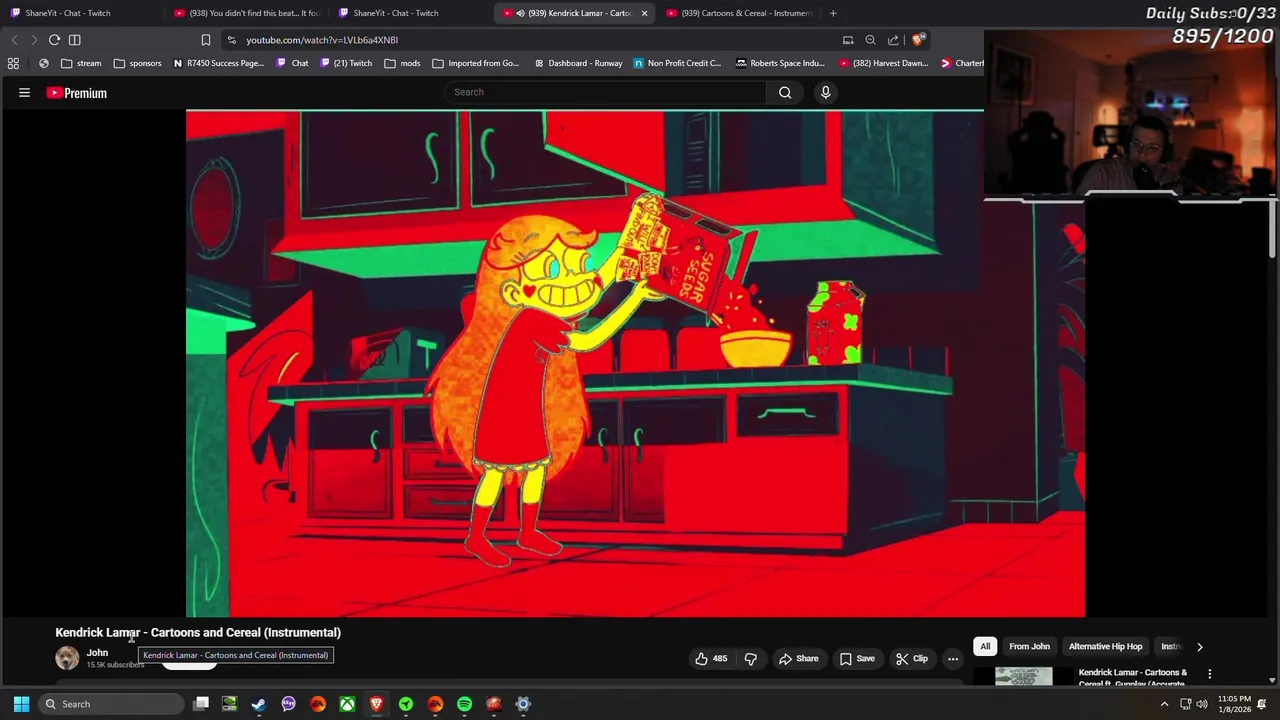Click the youtube.com address bar URL
This screenshot has width=1280, height=720.
[322, 40]
